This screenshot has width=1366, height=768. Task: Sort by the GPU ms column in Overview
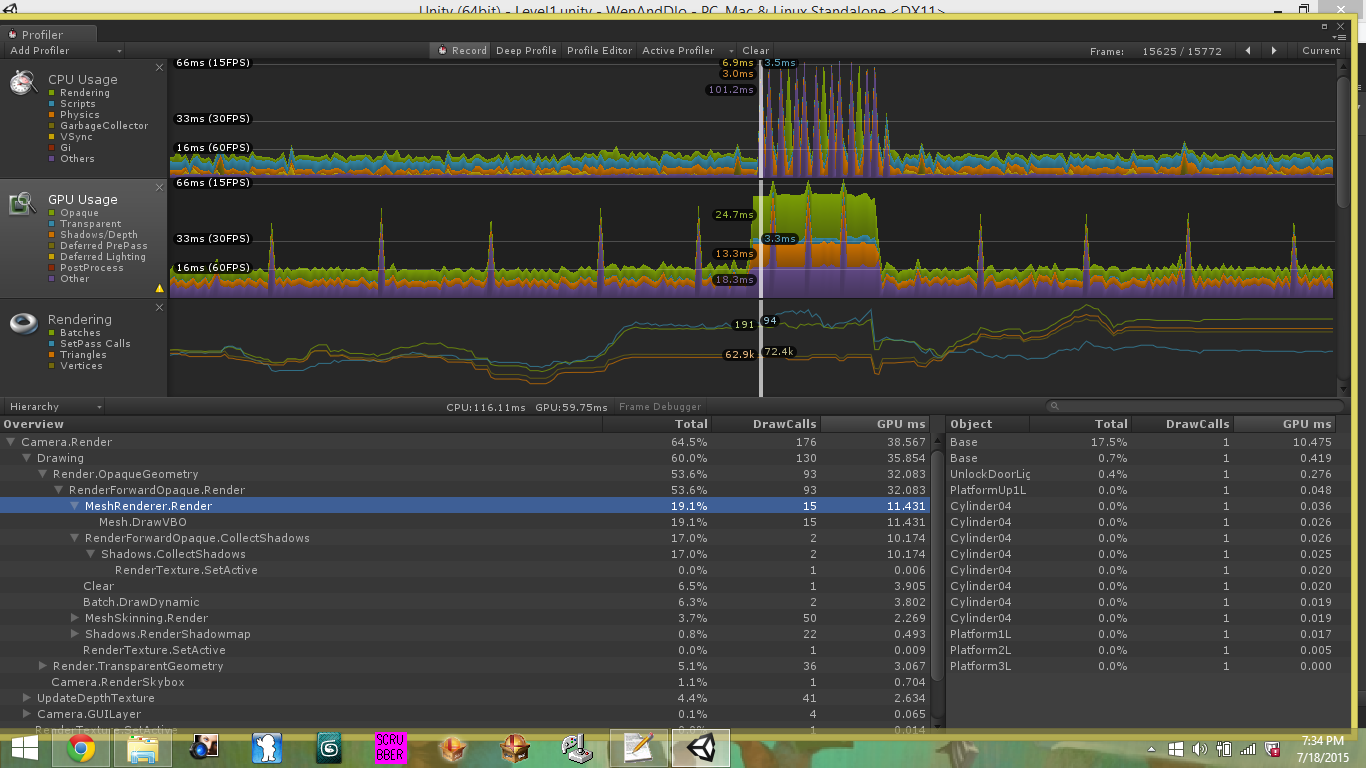(875, 424)
